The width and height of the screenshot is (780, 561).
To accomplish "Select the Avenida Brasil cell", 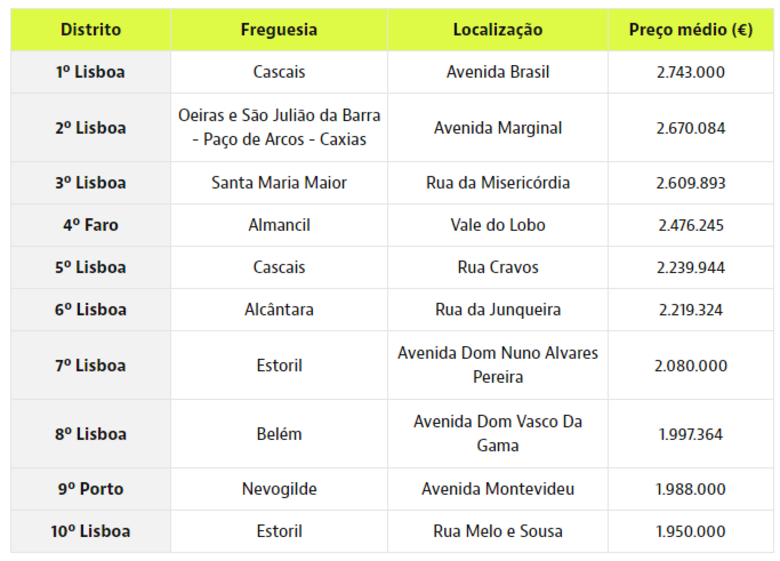I will tap(497, 72).
